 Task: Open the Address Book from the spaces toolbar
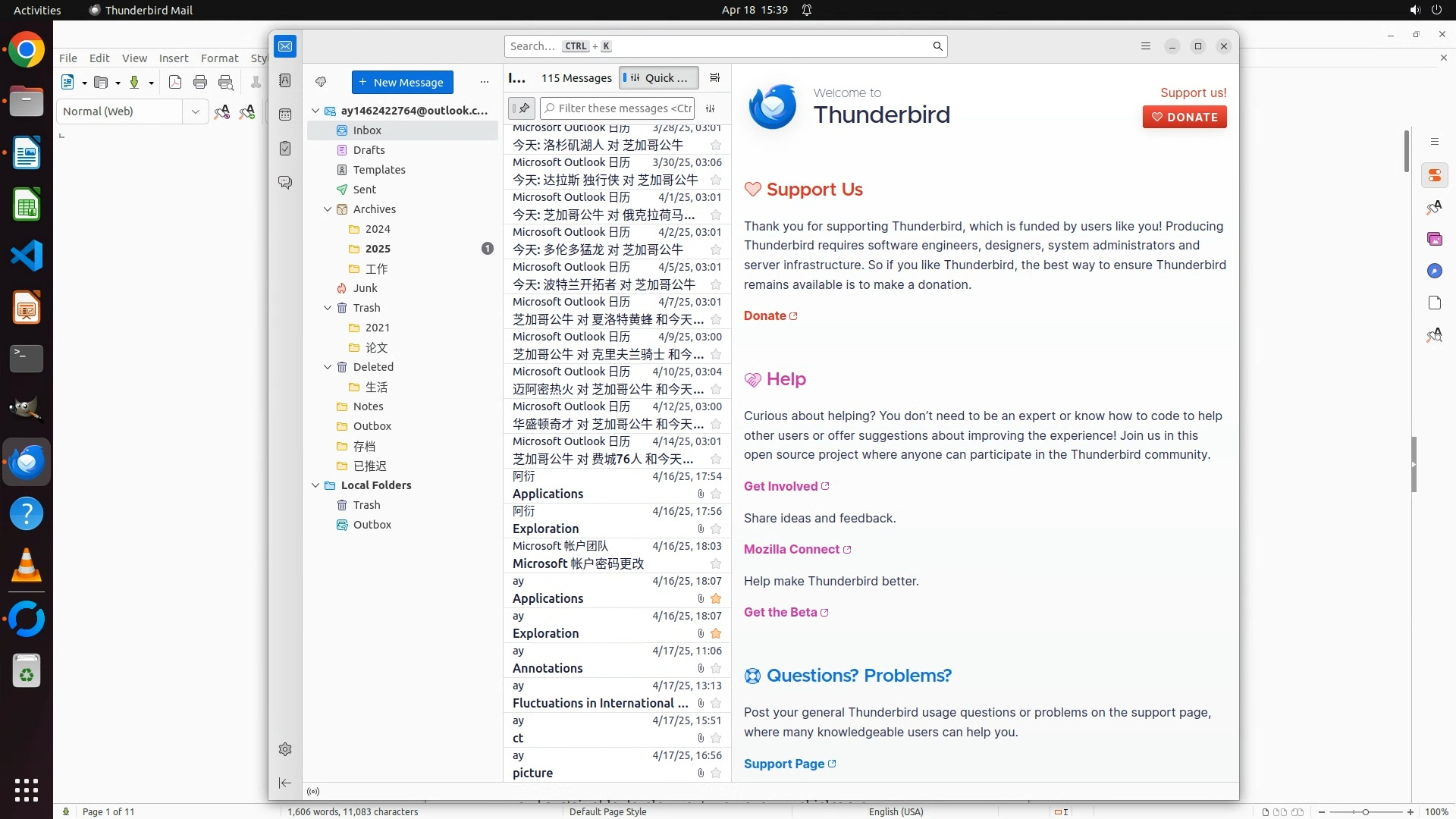click(x=285, y=80)
